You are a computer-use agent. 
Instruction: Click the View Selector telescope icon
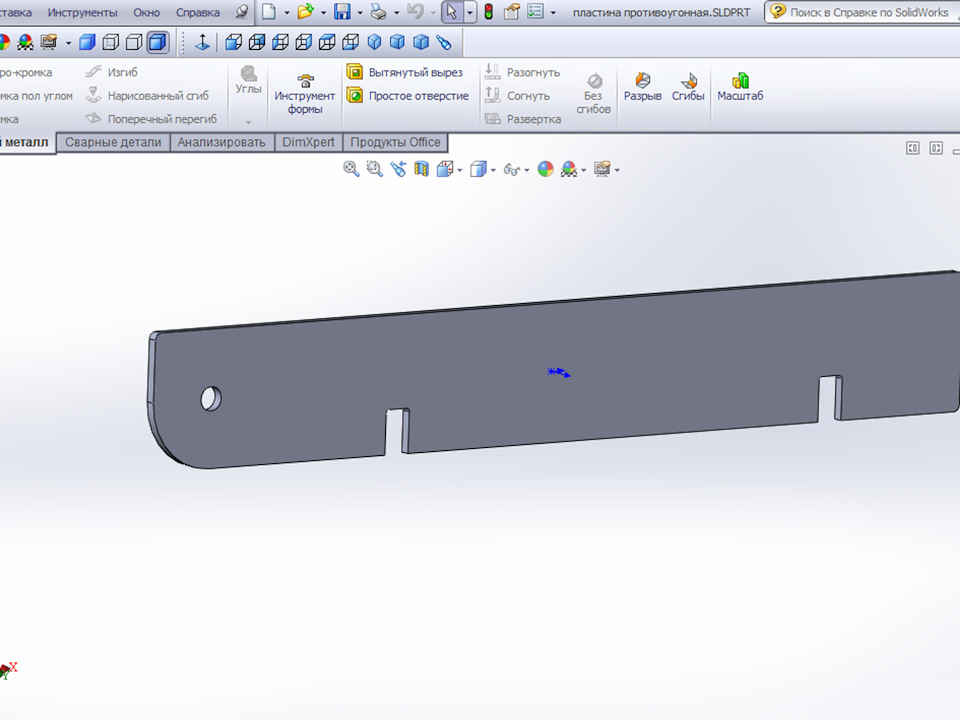[444, 42]
